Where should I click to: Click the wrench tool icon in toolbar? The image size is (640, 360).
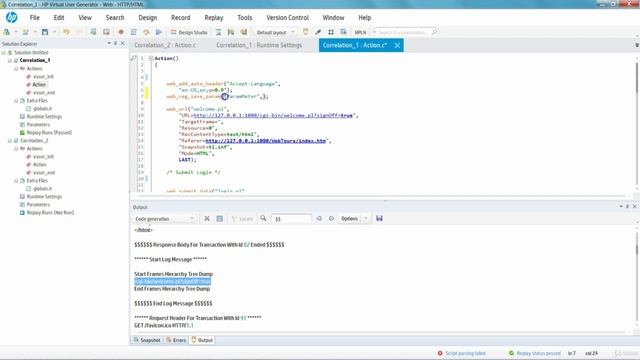pos(318,32)
